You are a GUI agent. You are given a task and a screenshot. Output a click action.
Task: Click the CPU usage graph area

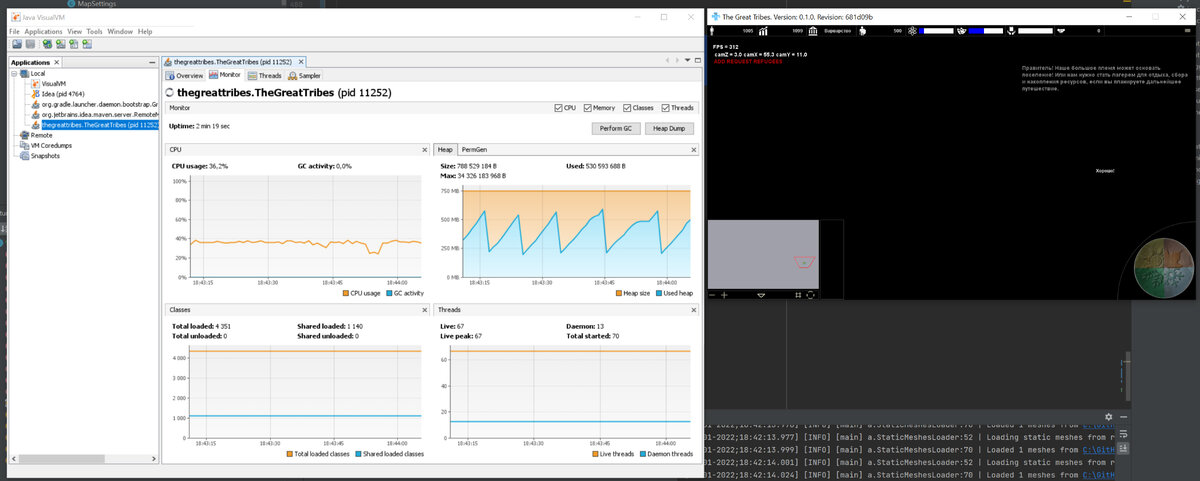308,229
